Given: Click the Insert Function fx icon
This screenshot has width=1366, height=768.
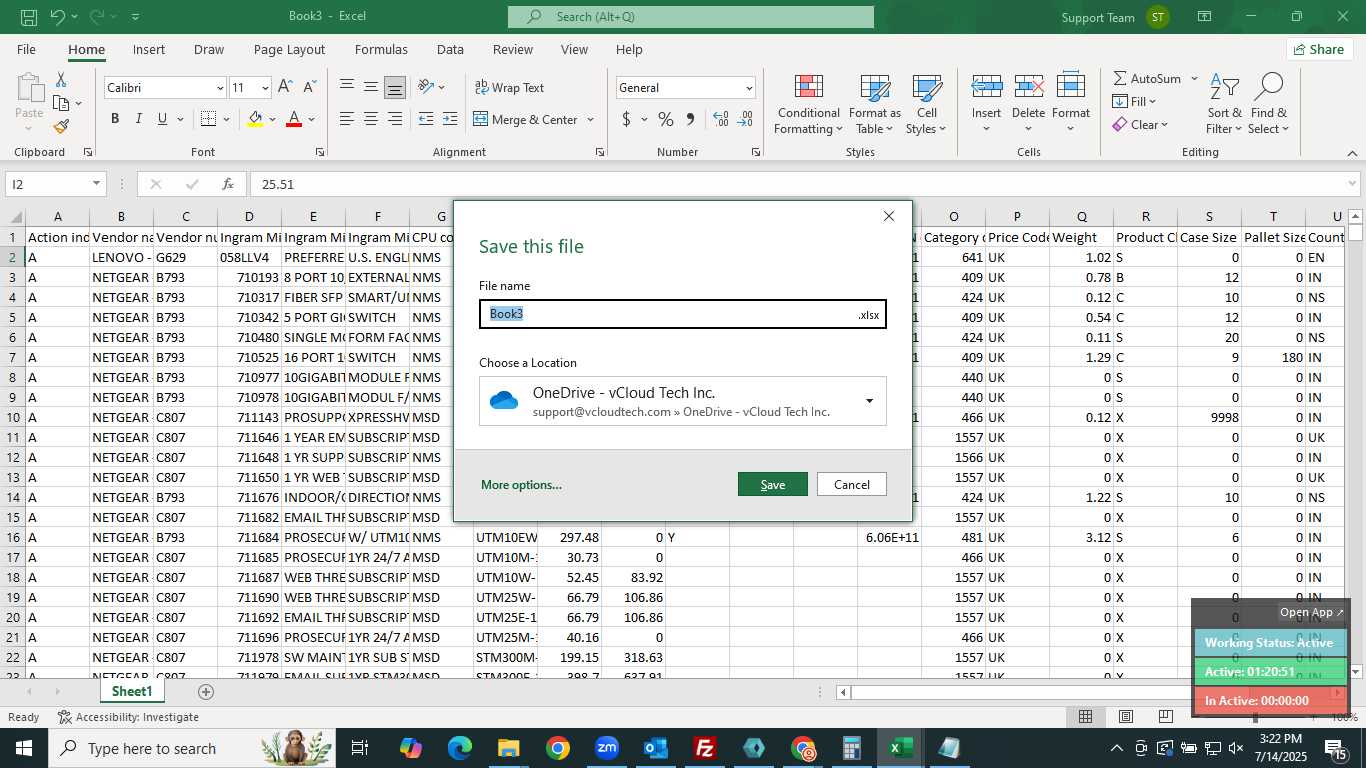Looking at the screenshot, I should (228, 184).
